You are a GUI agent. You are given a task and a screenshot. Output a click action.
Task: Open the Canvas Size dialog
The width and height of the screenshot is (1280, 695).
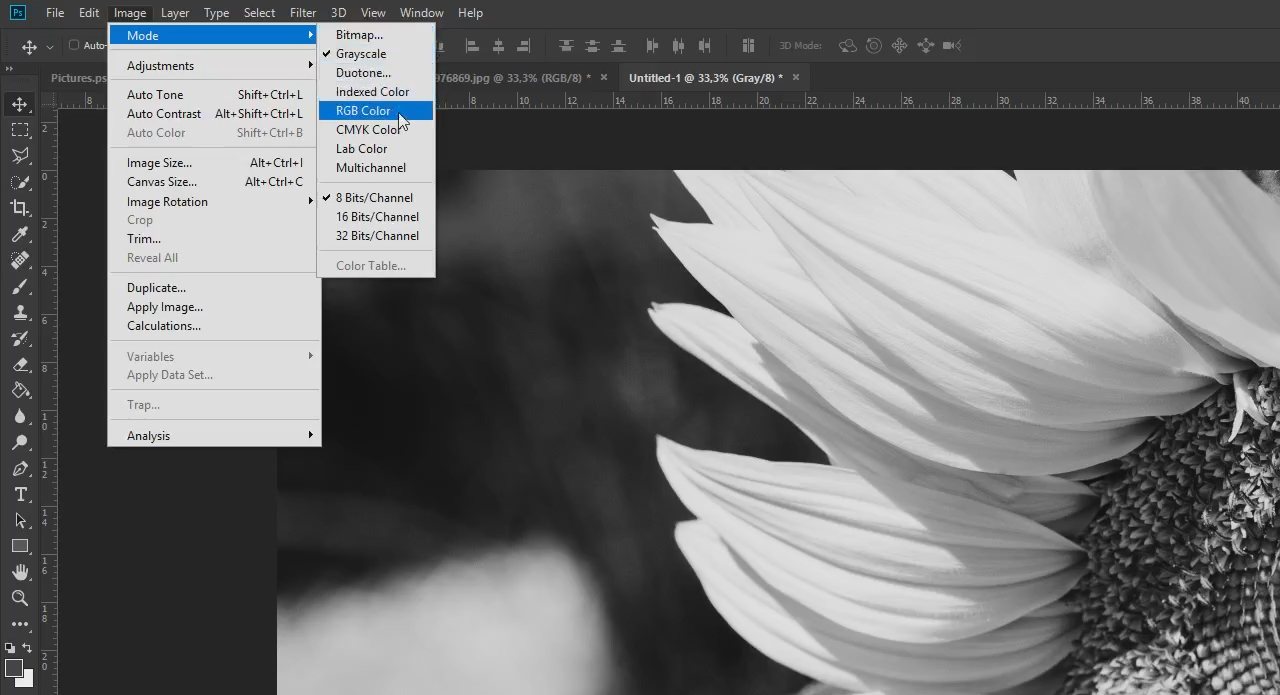[162, 181]
